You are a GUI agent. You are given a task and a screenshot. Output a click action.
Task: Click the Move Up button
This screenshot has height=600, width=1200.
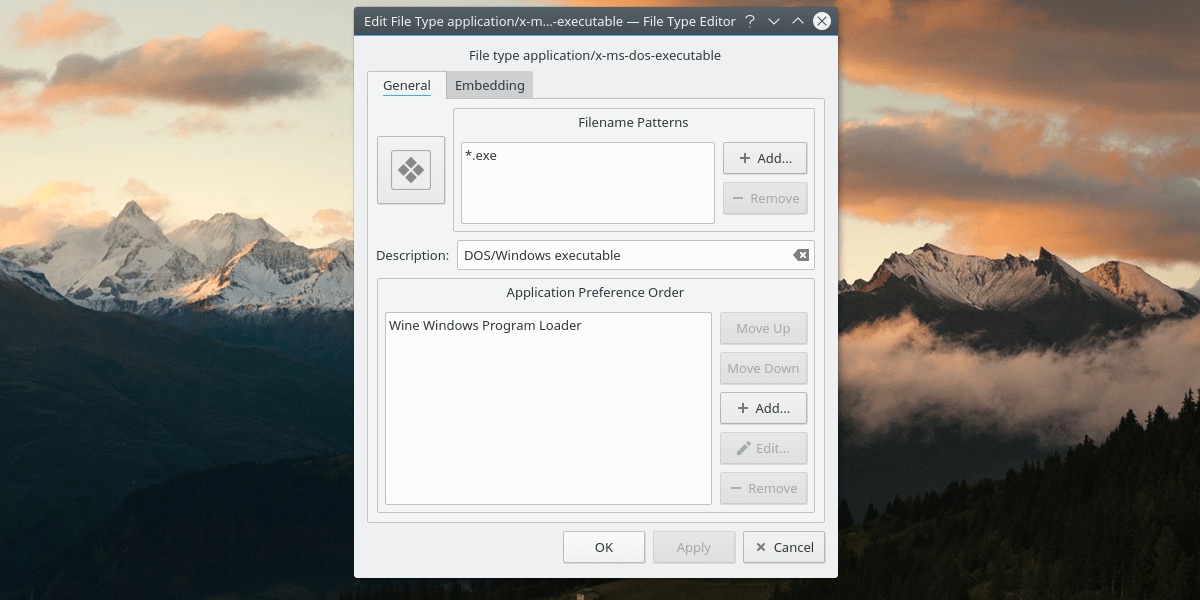[763, 328]
